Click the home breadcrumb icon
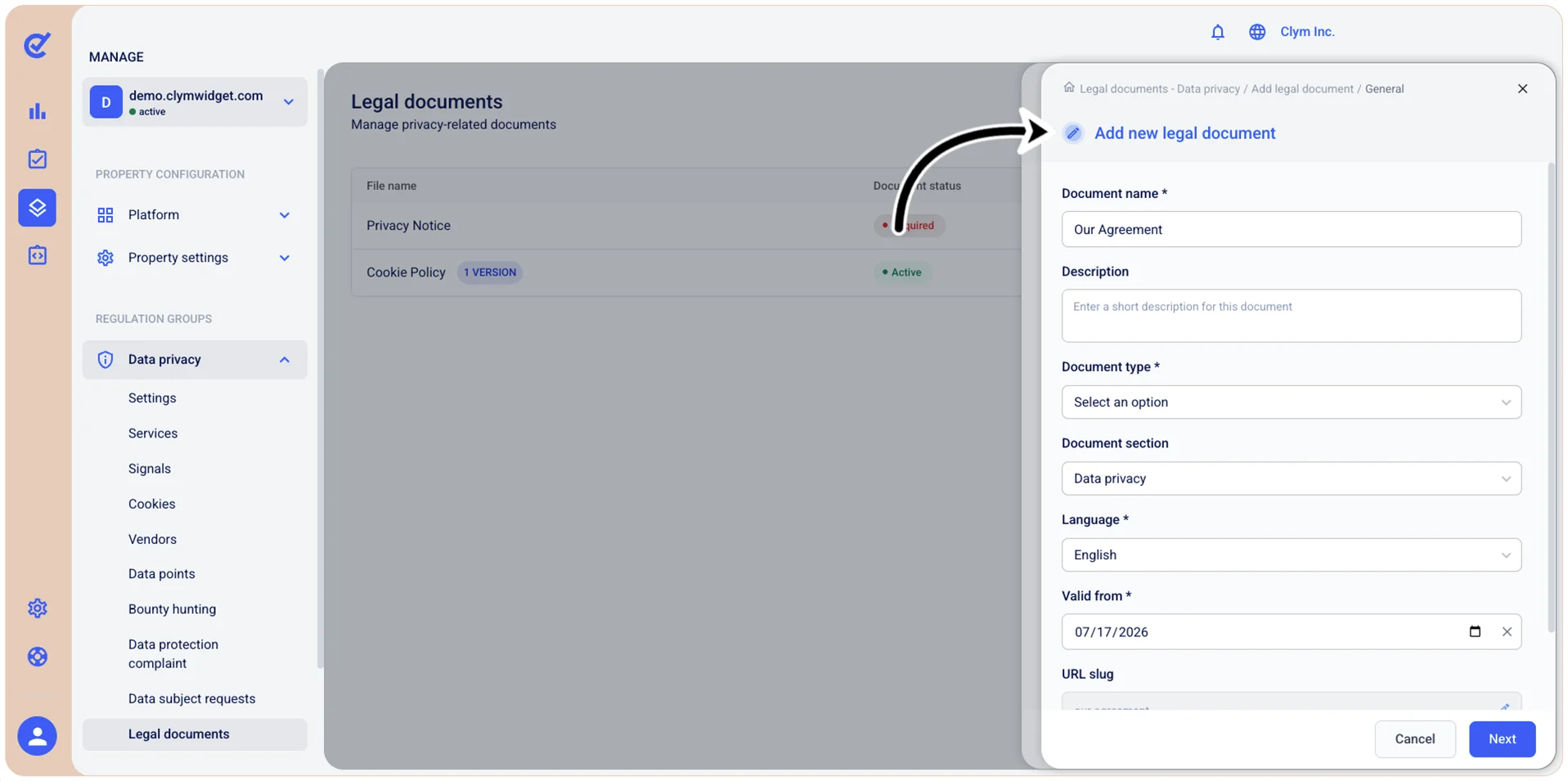This screenshot has height=781, width=1568. [x=1069, y=88]
